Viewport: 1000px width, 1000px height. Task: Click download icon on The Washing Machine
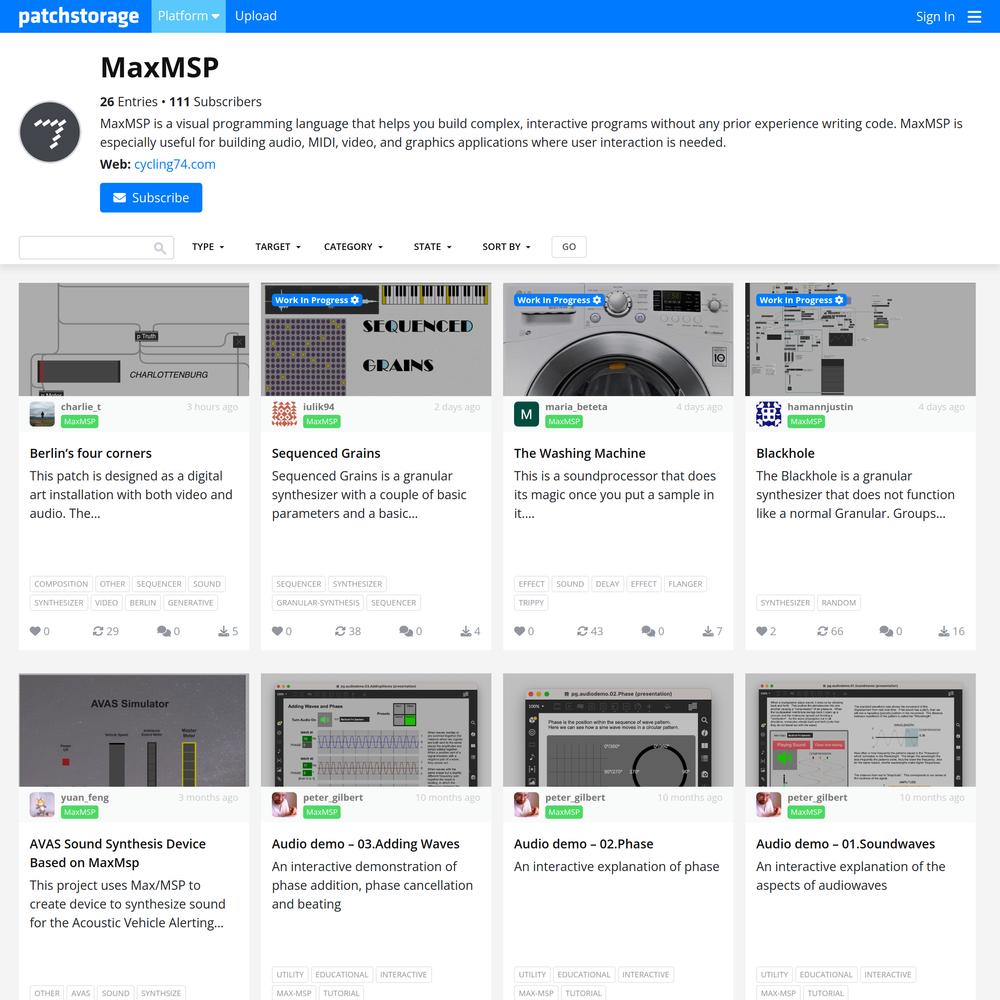708,631
